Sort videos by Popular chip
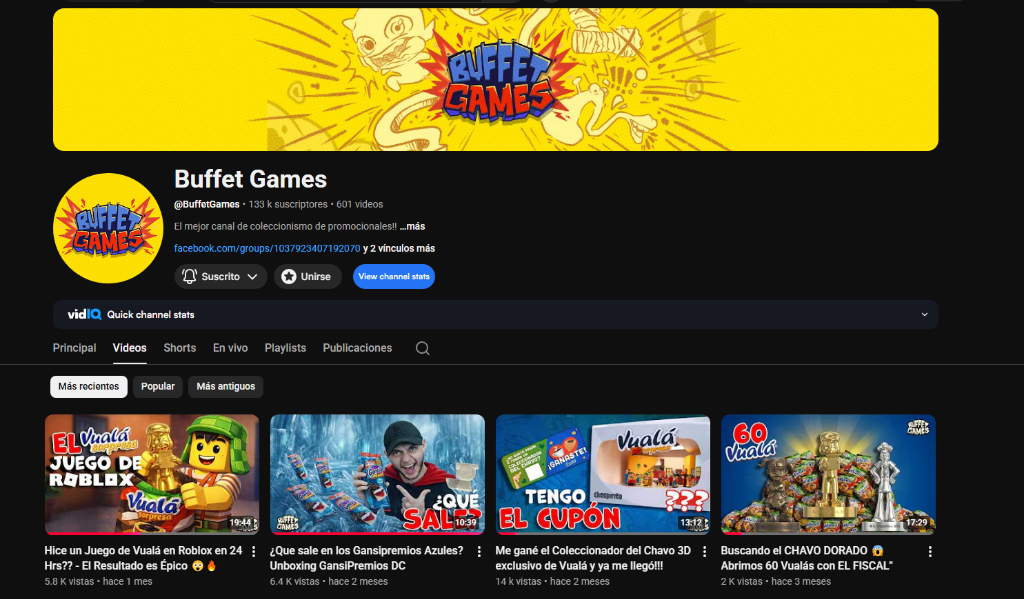Viewport: 1024px width, 599px height. [158, 387]
